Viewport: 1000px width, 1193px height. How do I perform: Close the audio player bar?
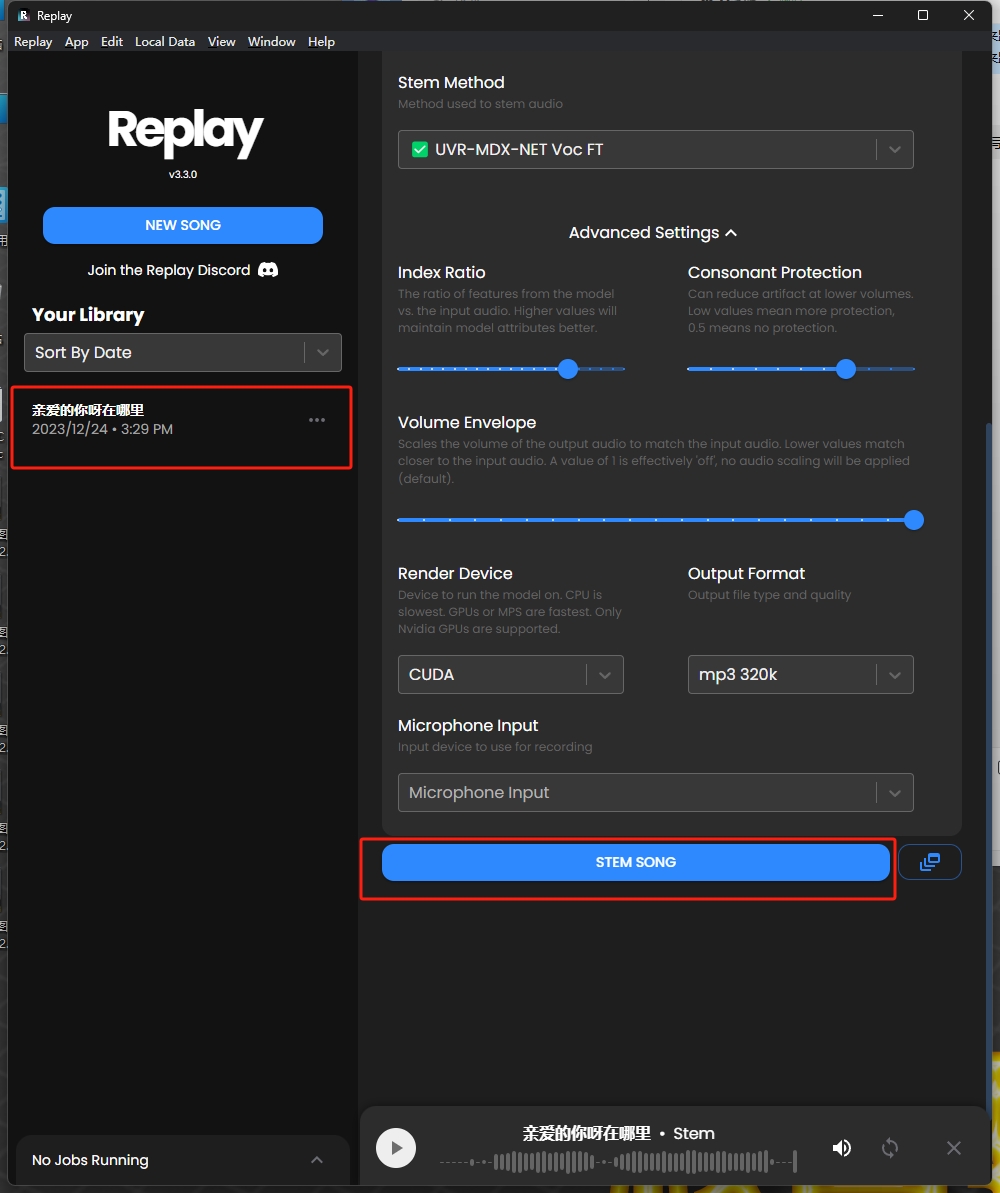coord(954,1147)
